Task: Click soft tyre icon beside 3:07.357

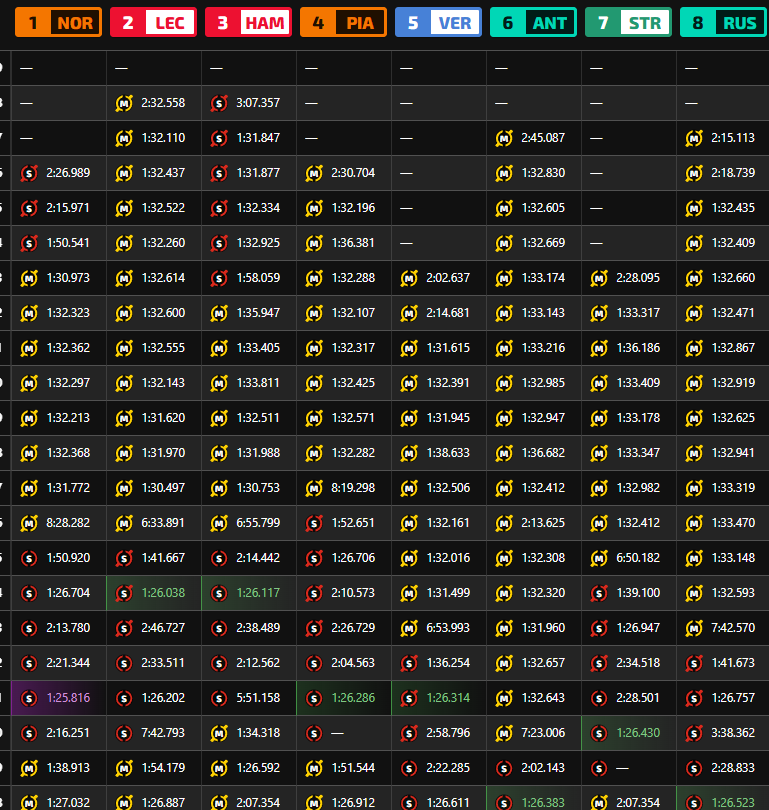Action: [x=219, y=103]
